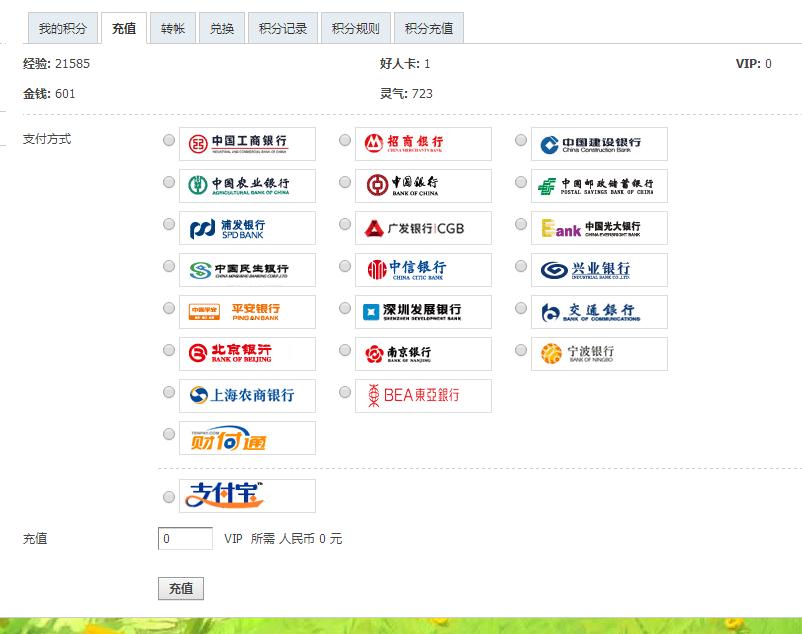Choose 宁波银行 radio option
This screenshot has height=634, width=802.
(521, 350)
